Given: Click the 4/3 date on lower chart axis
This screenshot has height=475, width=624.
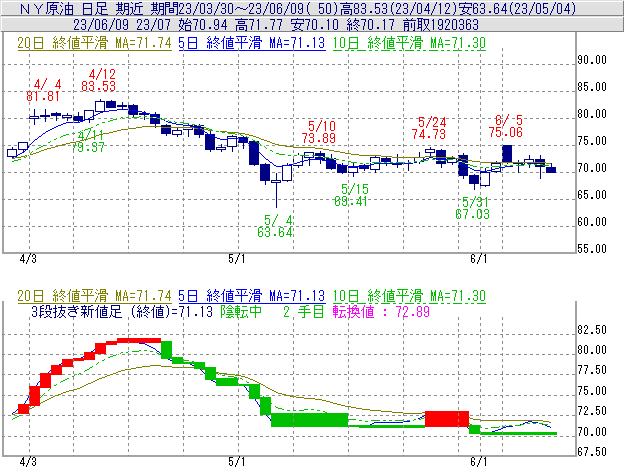Looking at the screenshot, I should coord(28,462).
